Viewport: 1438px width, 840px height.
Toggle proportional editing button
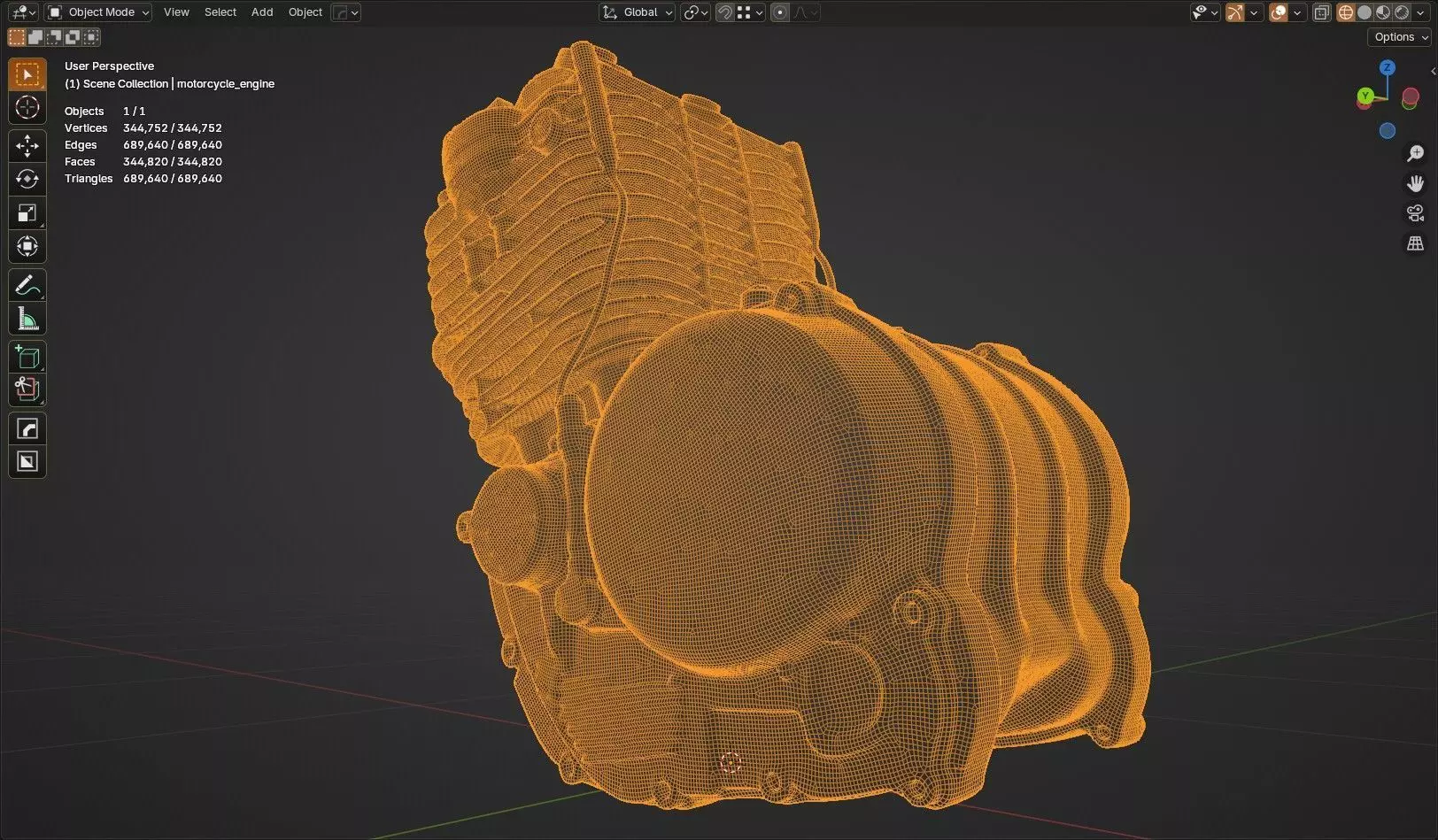[780, 12]
